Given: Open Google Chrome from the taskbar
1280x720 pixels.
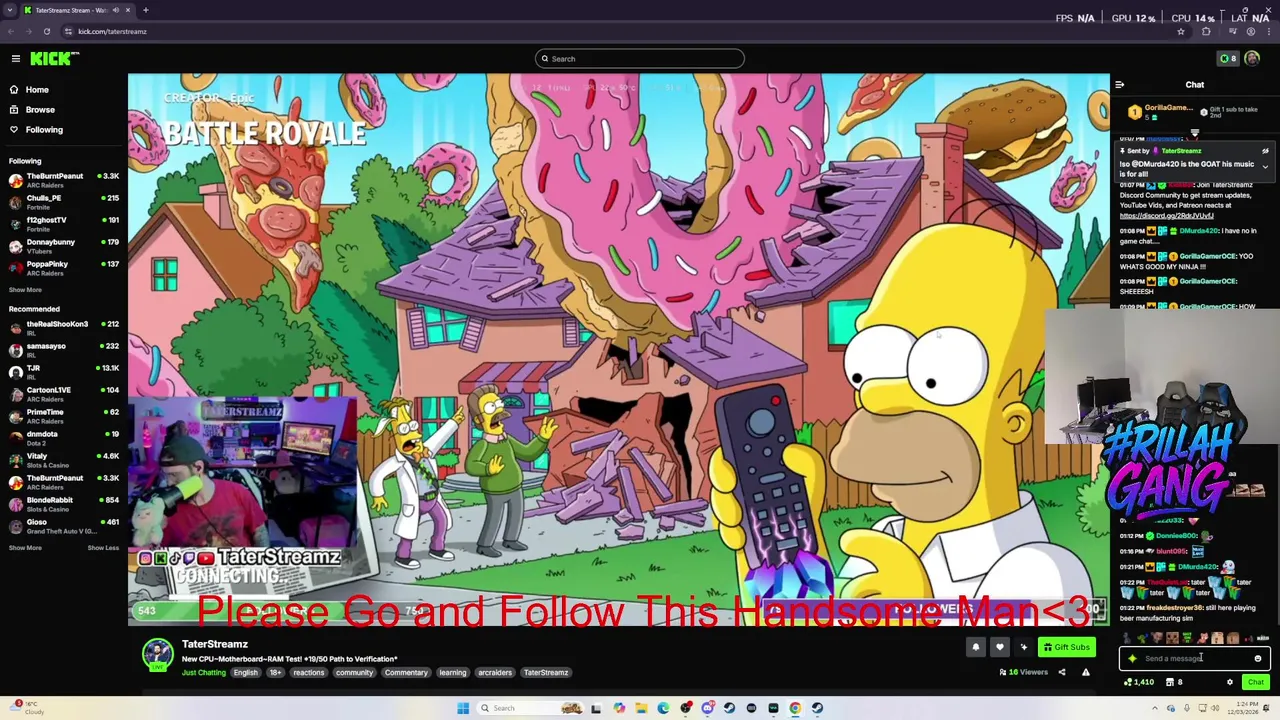Looking at the screenshot, I should (795, 709).
